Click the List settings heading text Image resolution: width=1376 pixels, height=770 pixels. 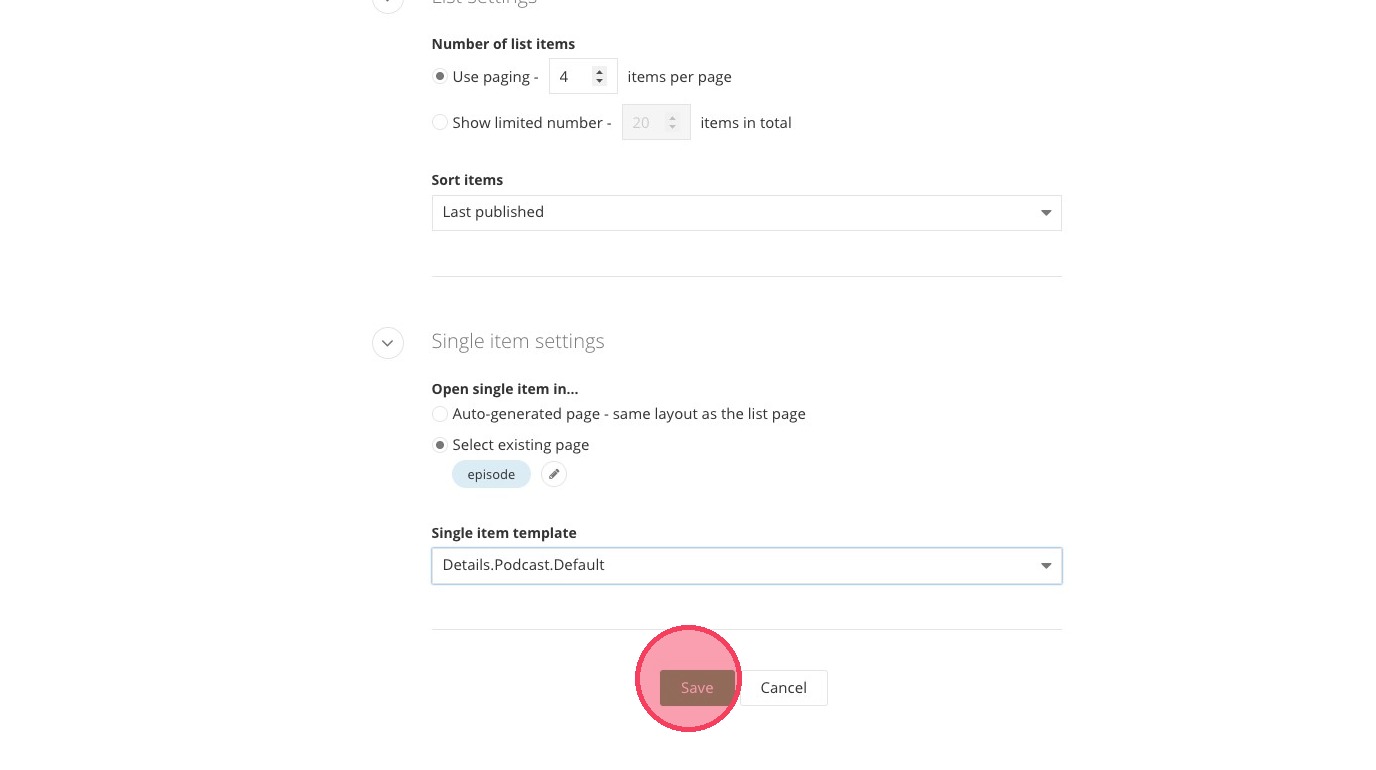click(x=484, y=3)
